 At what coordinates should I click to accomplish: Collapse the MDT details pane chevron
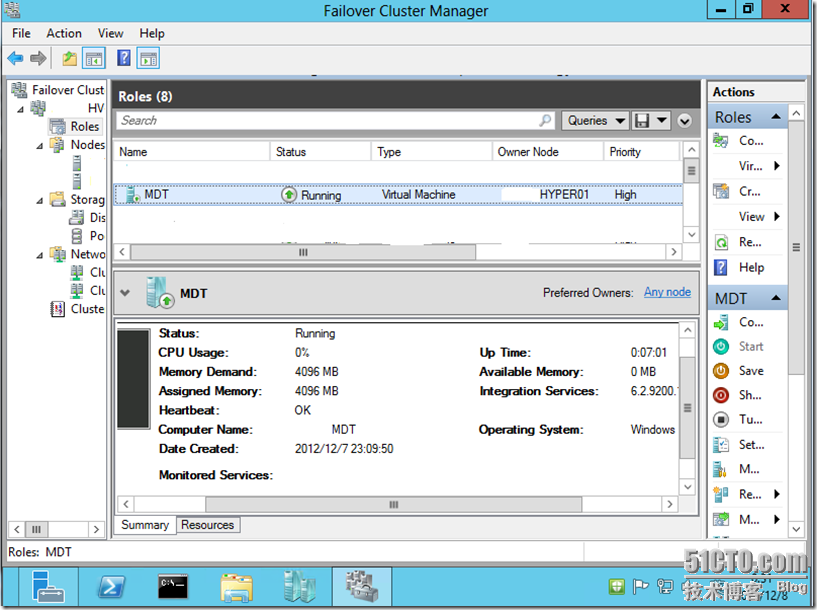click(125, 293)
